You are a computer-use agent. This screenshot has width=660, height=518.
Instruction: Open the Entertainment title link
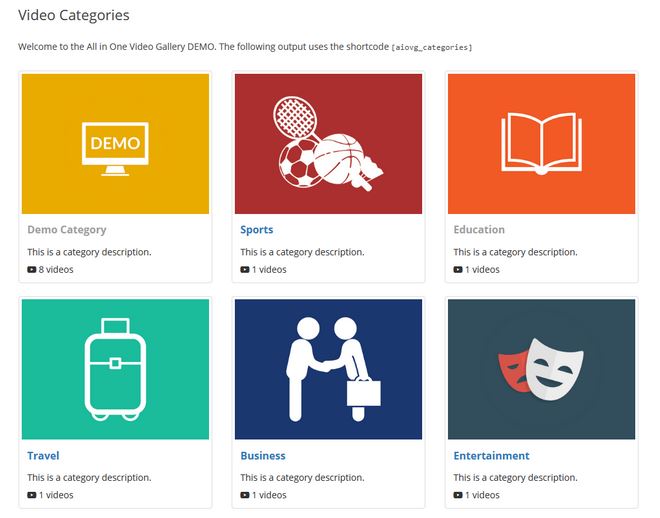491,456
